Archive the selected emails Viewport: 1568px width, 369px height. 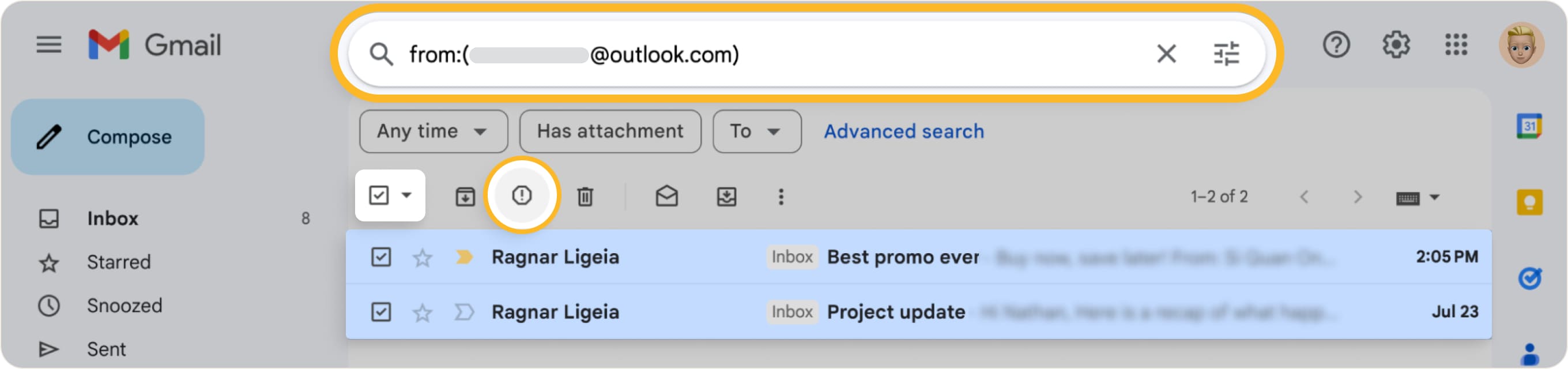pyautogui.click(x=465, y=196)
